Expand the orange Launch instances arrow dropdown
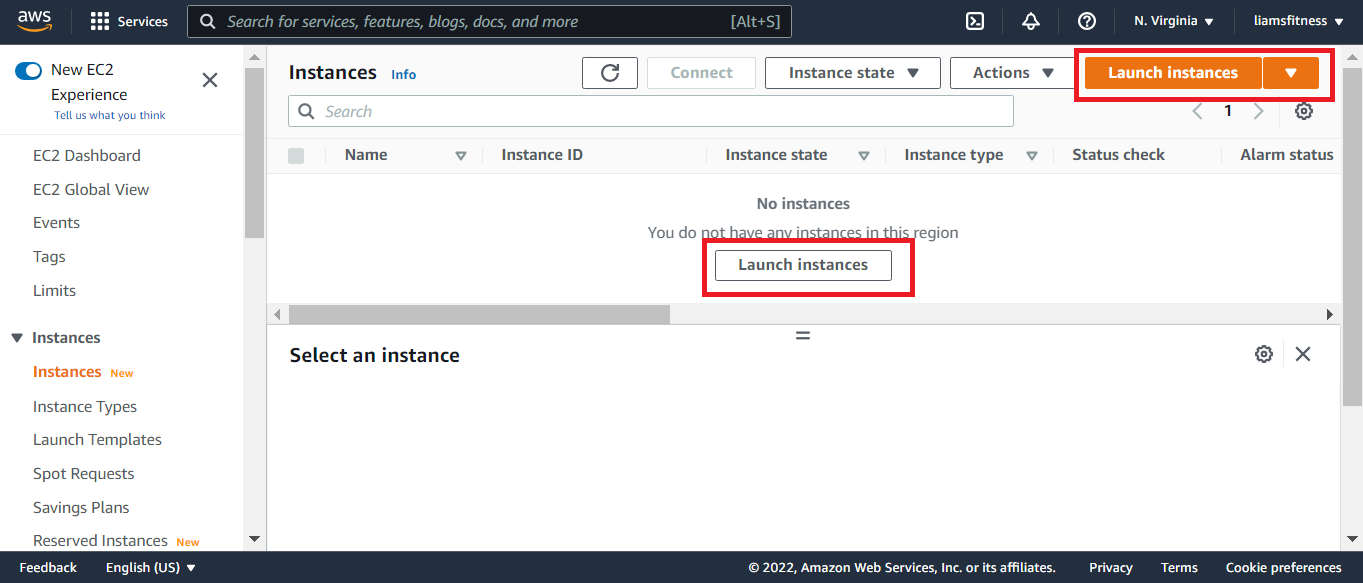 [1291, 73]
